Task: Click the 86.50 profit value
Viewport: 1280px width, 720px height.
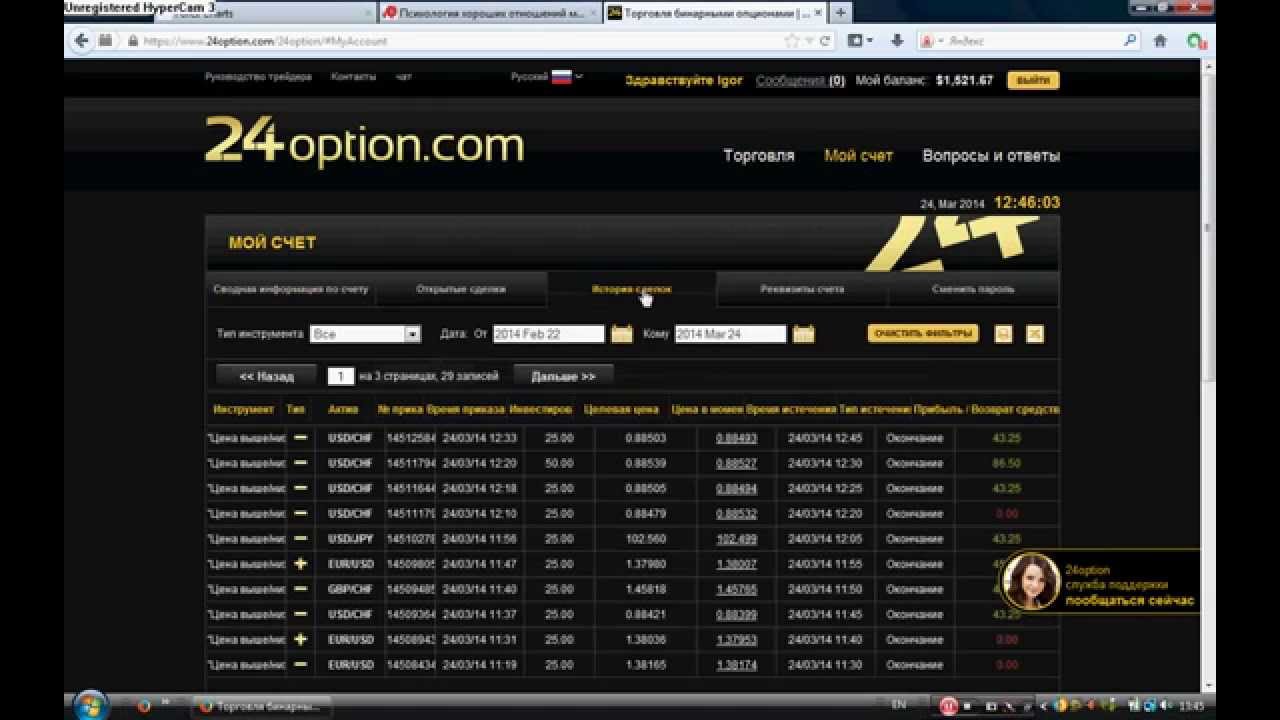Action: click(1006, 463)
